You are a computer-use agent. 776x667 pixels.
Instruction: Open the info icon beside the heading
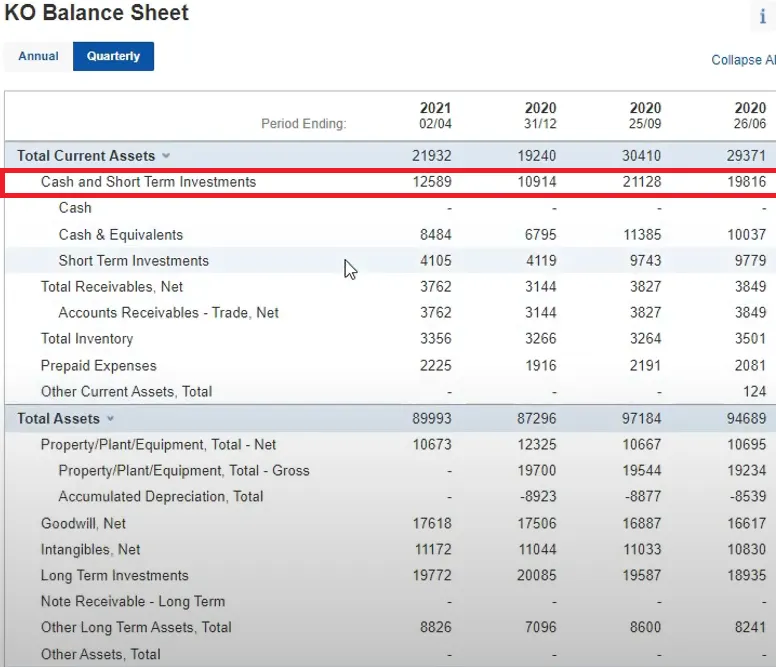click(763, 16)
